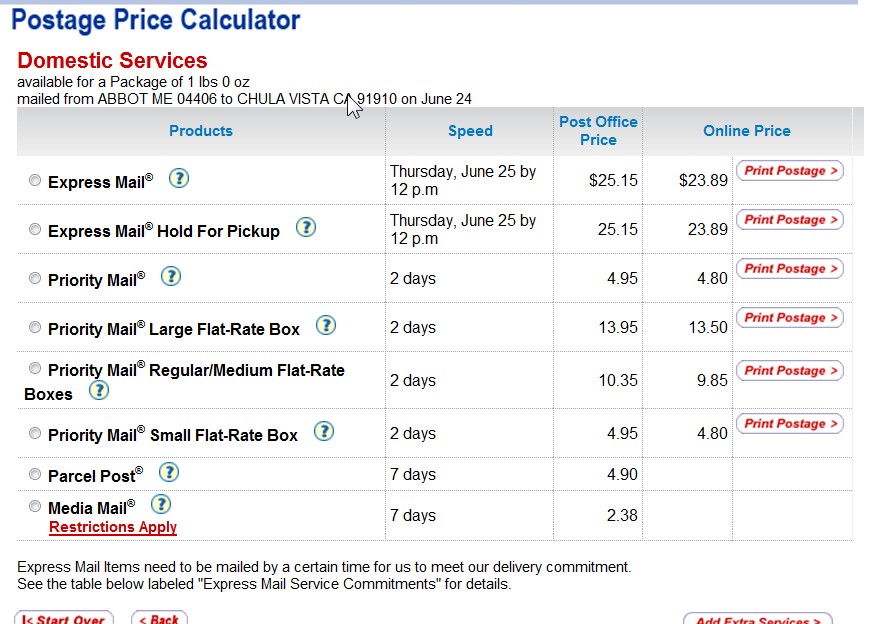Select the Media Mail radio button
Screen dimensions: 876x624
pyautogui.click(x=35, y=506)
